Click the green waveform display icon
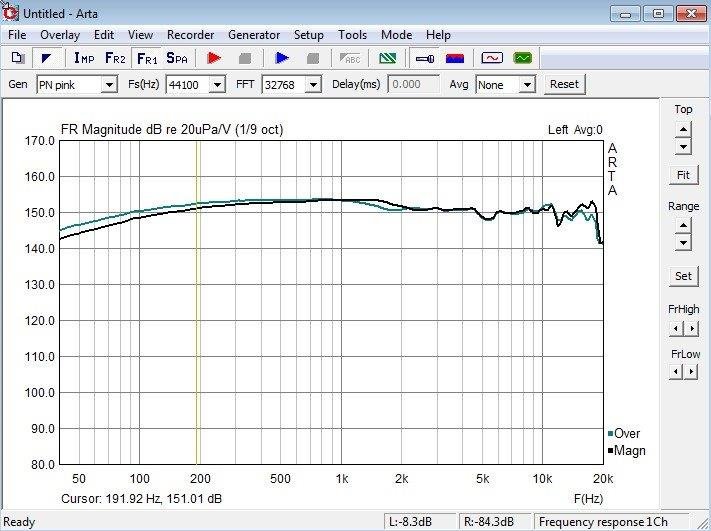 click(523, 58)
